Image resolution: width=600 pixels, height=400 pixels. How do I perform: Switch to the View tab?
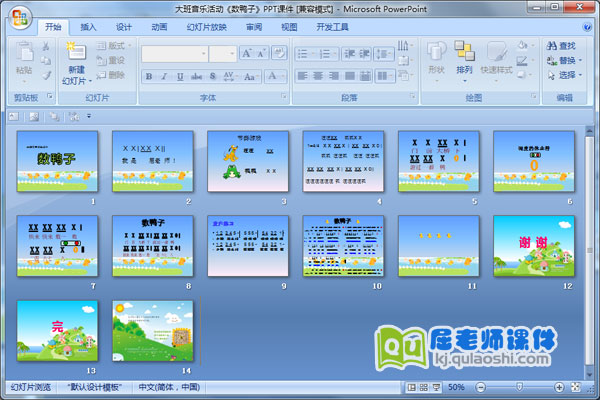289,27
